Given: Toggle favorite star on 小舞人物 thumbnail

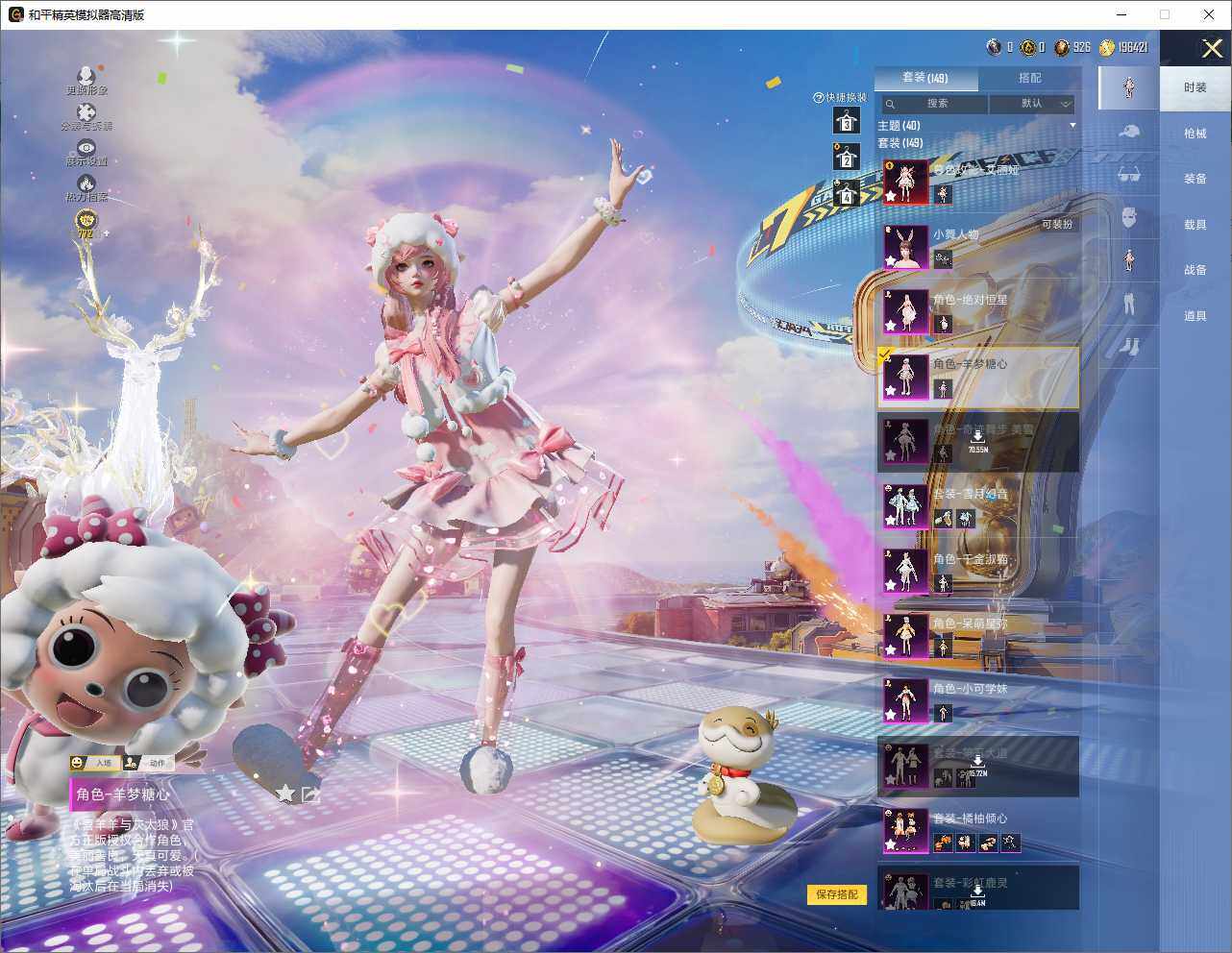Looking at the screenshot, I should tap(891, 261).
